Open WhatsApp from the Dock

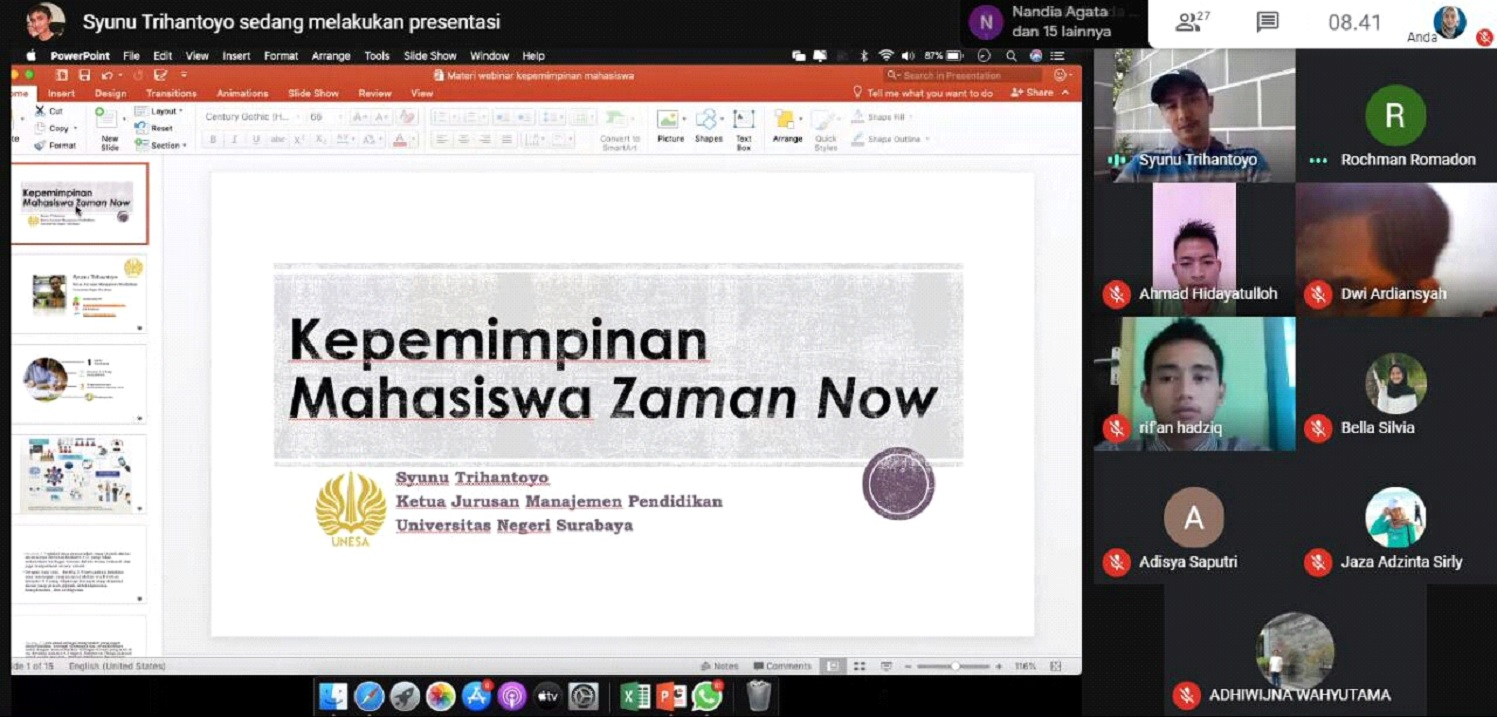(707, 695)
